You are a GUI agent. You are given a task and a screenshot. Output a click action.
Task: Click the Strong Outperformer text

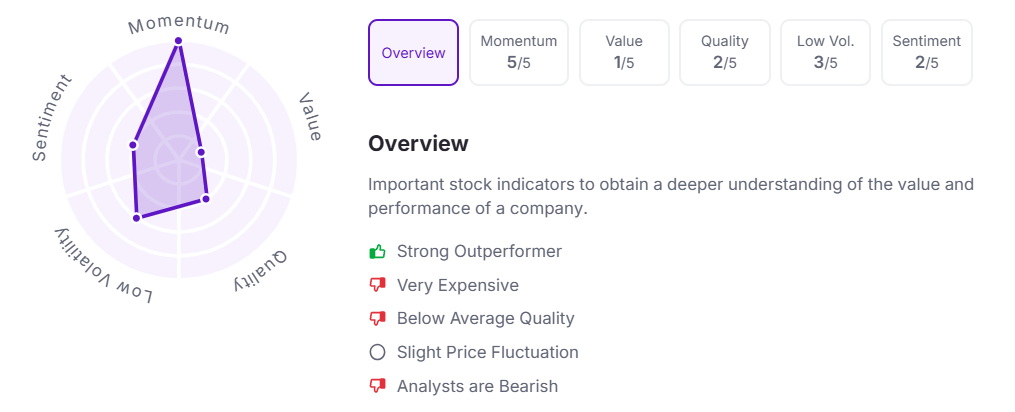point(479,251)
